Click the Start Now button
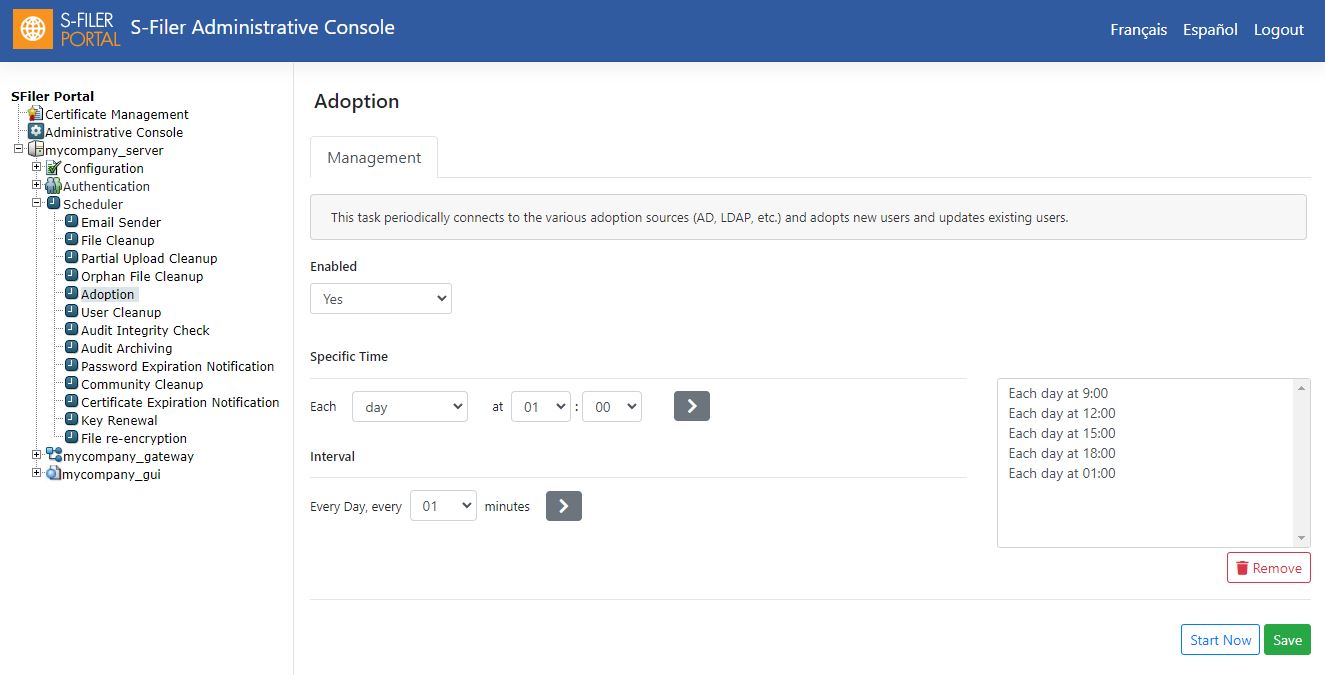The image size is (1325, 675). (x=1220, y=640)
